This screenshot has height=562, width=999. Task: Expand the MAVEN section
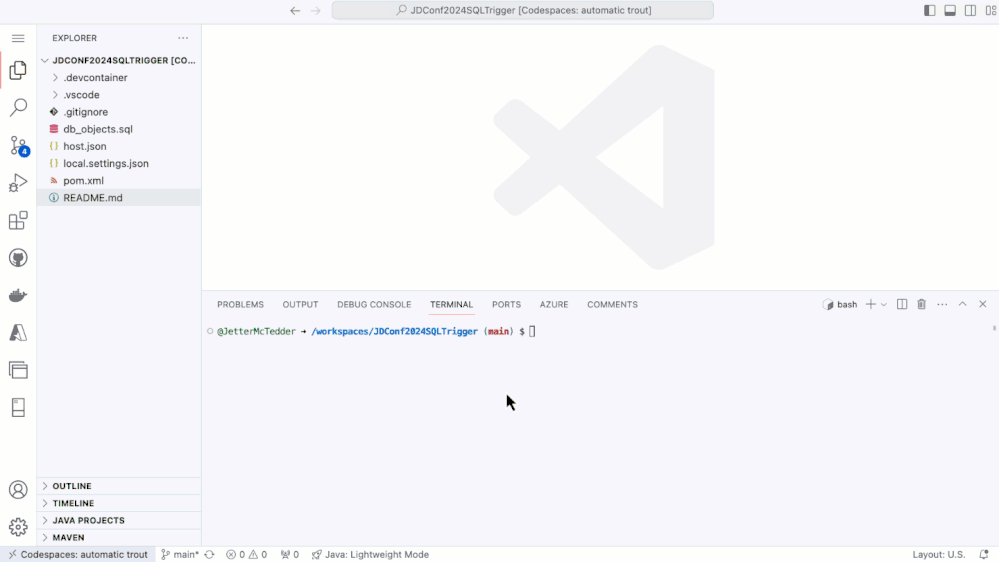click(x=119, y=538)
